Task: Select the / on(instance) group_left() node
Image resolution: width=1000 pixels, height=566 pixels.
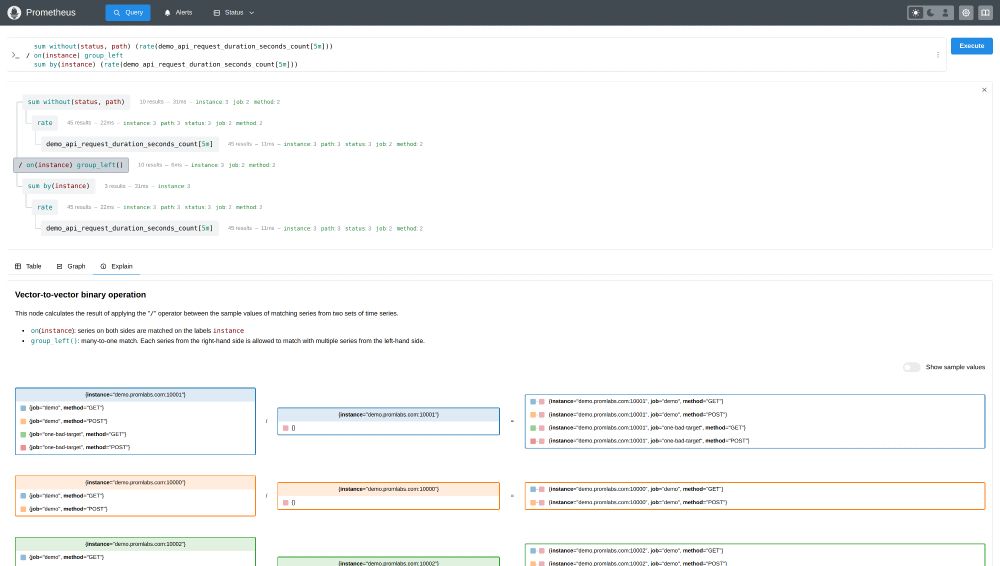Action: coord(71,165)
